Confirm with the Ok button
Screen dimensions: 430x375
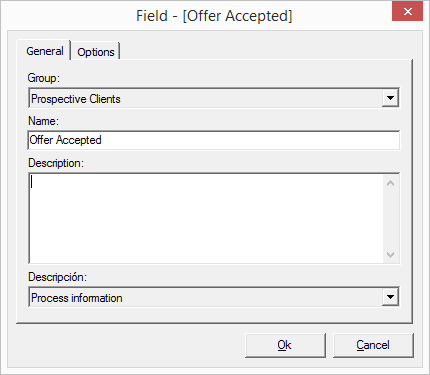(x=285, y=345)
